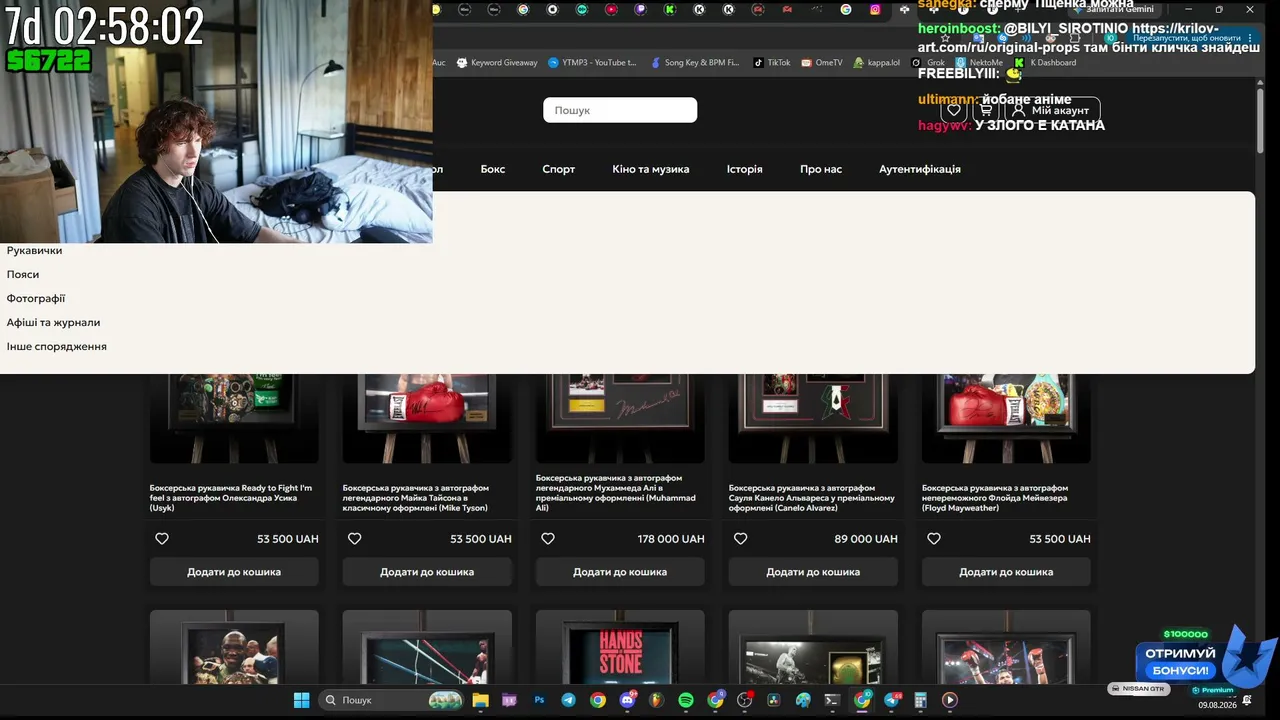Open the TikTok bookmark
This screenshot has height=720, width=1280.
click(x=771, y=62)
